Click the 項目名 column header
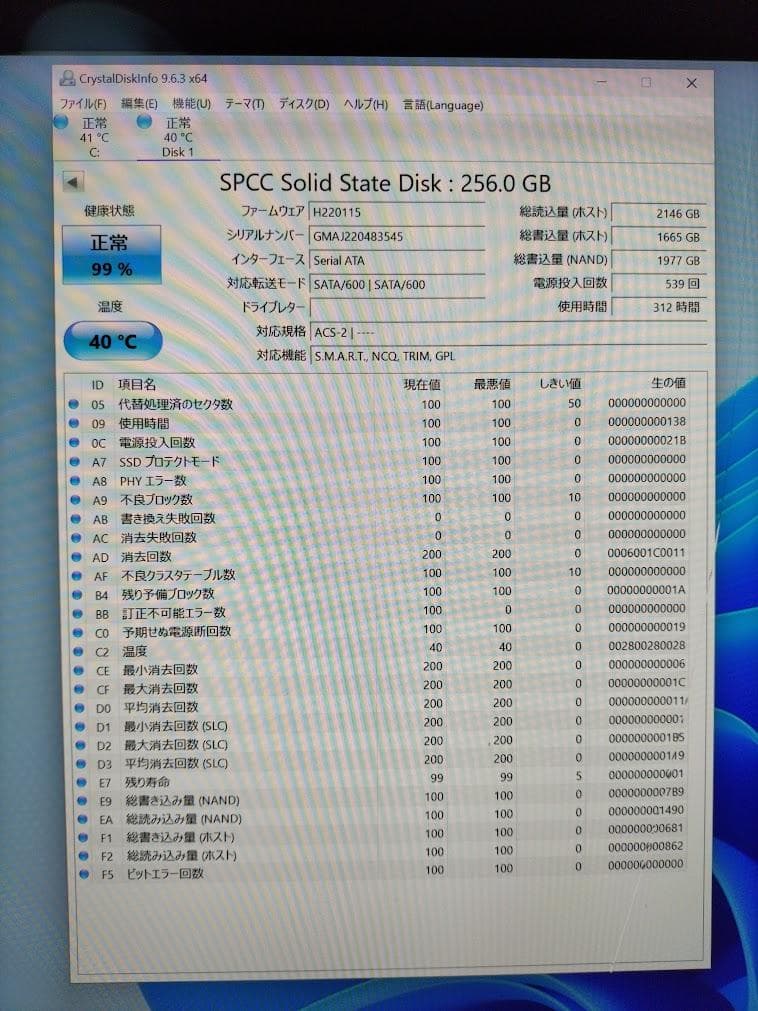Viewport: 758px width, 1011px height. (x=137, y=384)
